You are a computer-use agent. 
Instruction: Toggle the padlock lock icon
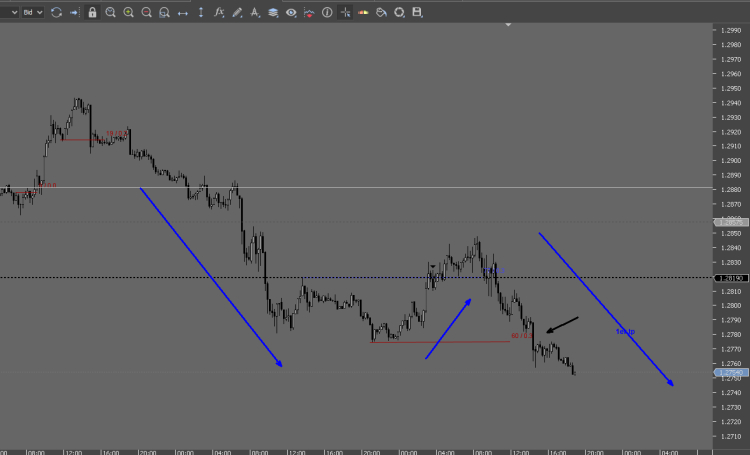tap(92, 12)
